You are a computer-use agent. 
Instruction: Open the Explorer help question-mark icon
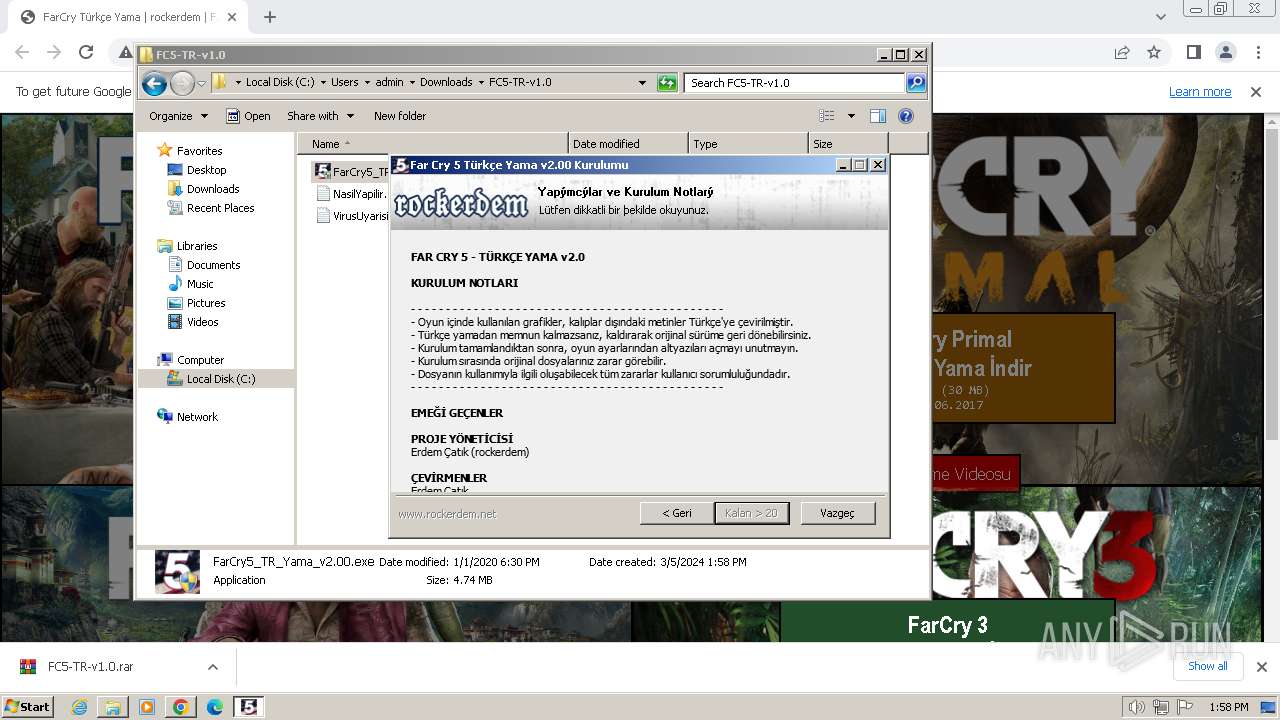click(x=906, y=116)
